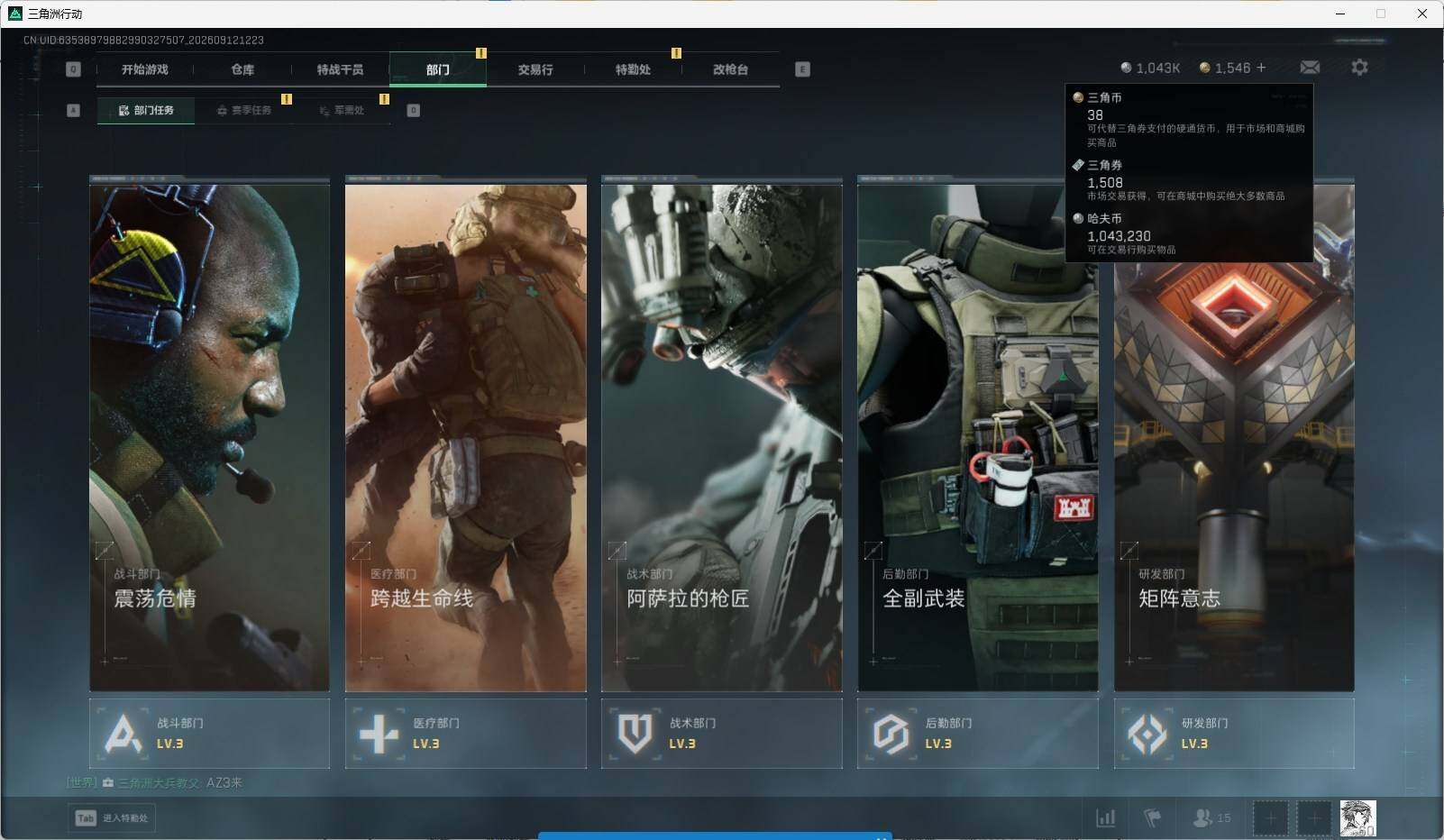
Task: Click the world chat message line
Action: [154, 782]
